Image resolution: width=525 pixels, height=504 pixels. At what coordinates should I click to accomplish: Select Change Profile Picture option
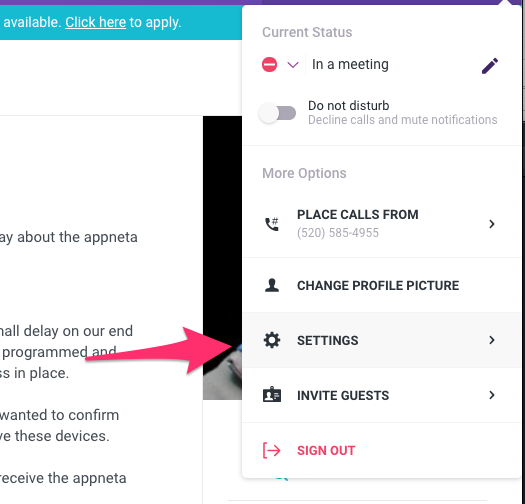(x=382, y=285)
